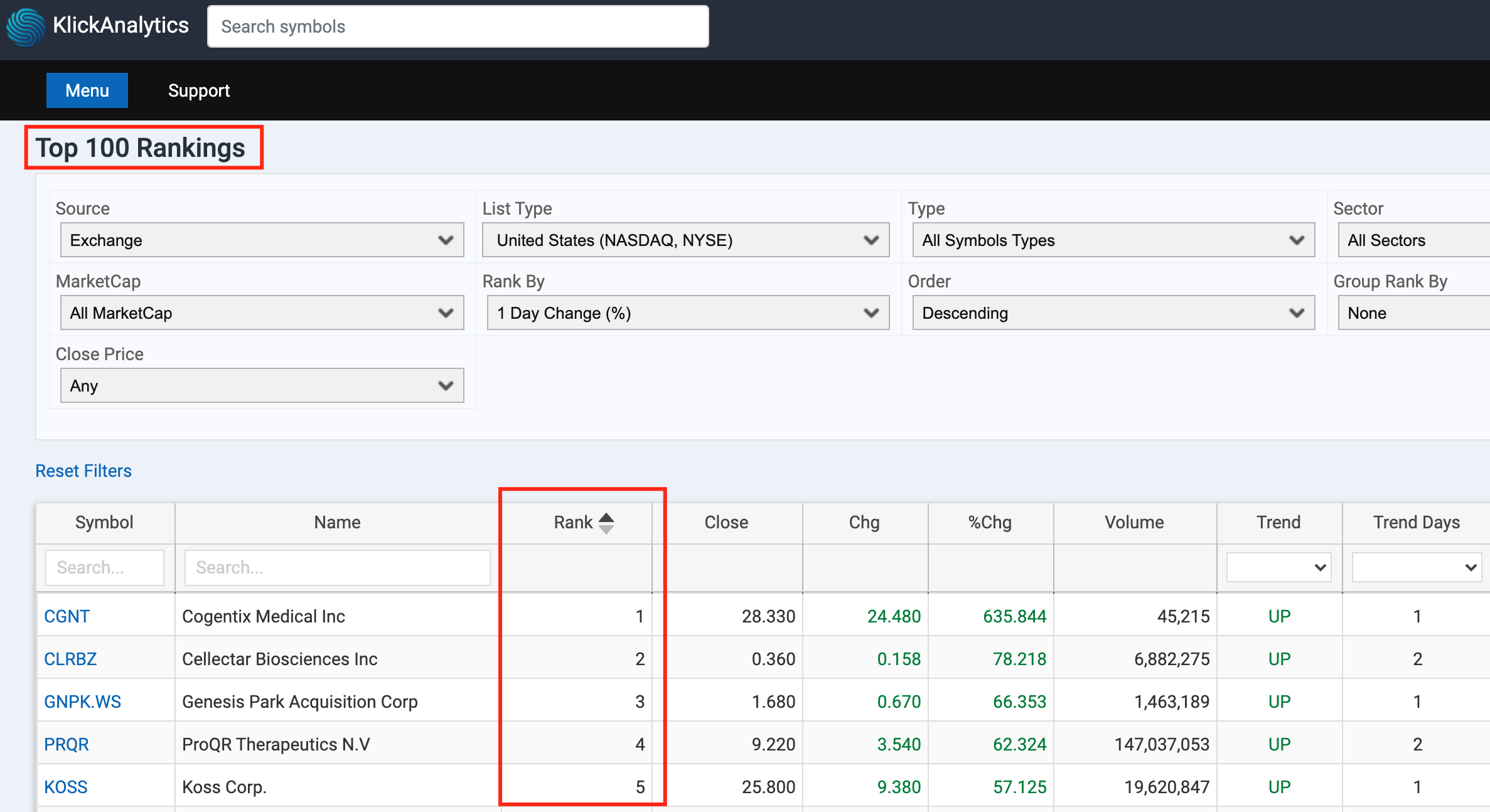Click the Name column search box
Image resolution: width=1490 pixels, height=812 pixels.
pyautogui.click(x=337, y=567)
